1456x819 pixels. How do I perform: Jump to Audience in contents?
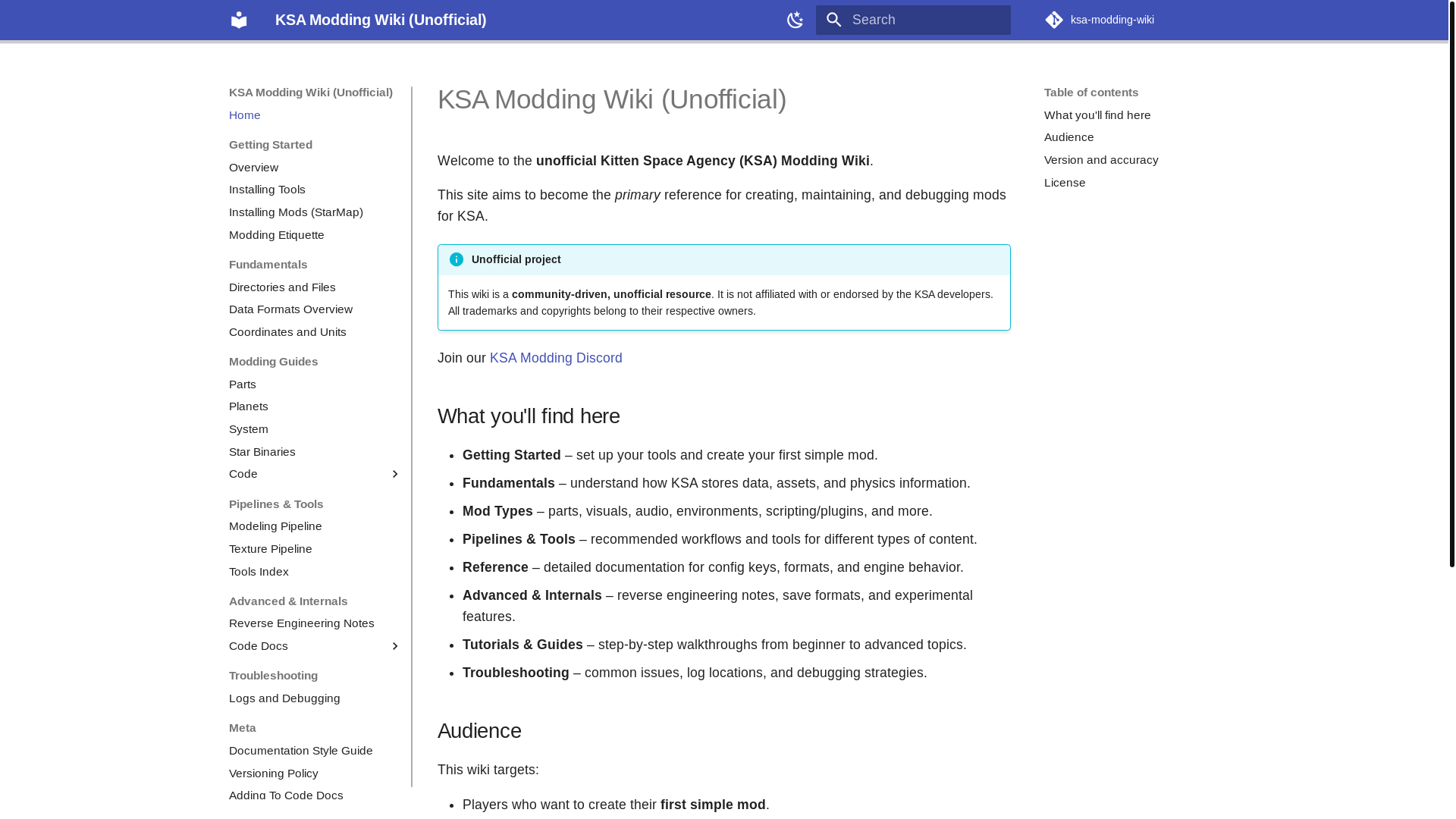[x=1068, y=137]
